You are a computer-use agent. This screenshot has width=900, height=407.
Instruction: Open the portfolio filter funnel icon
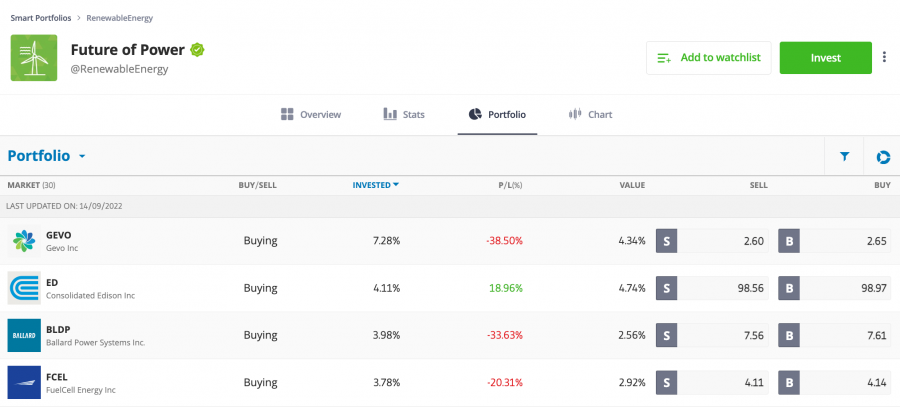click(844, 156)
